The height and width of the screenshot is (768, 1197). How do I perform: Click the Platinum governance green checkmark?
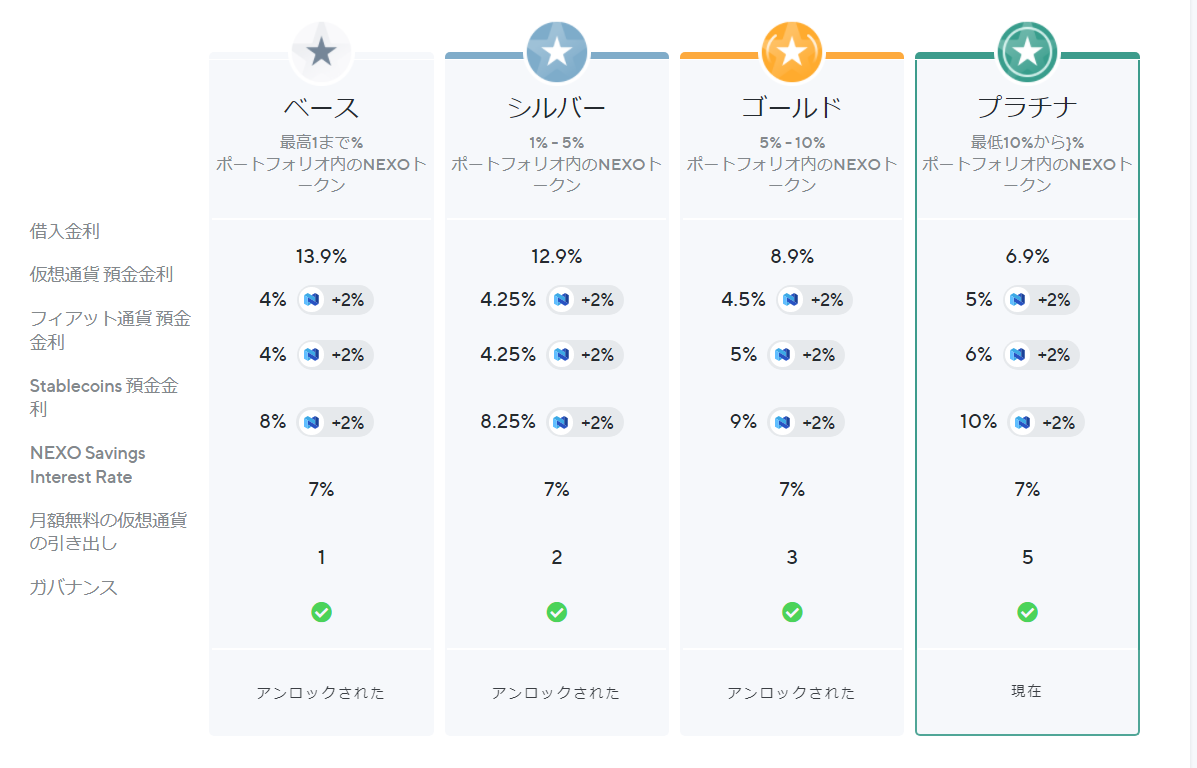click(x=1027, y=612)
